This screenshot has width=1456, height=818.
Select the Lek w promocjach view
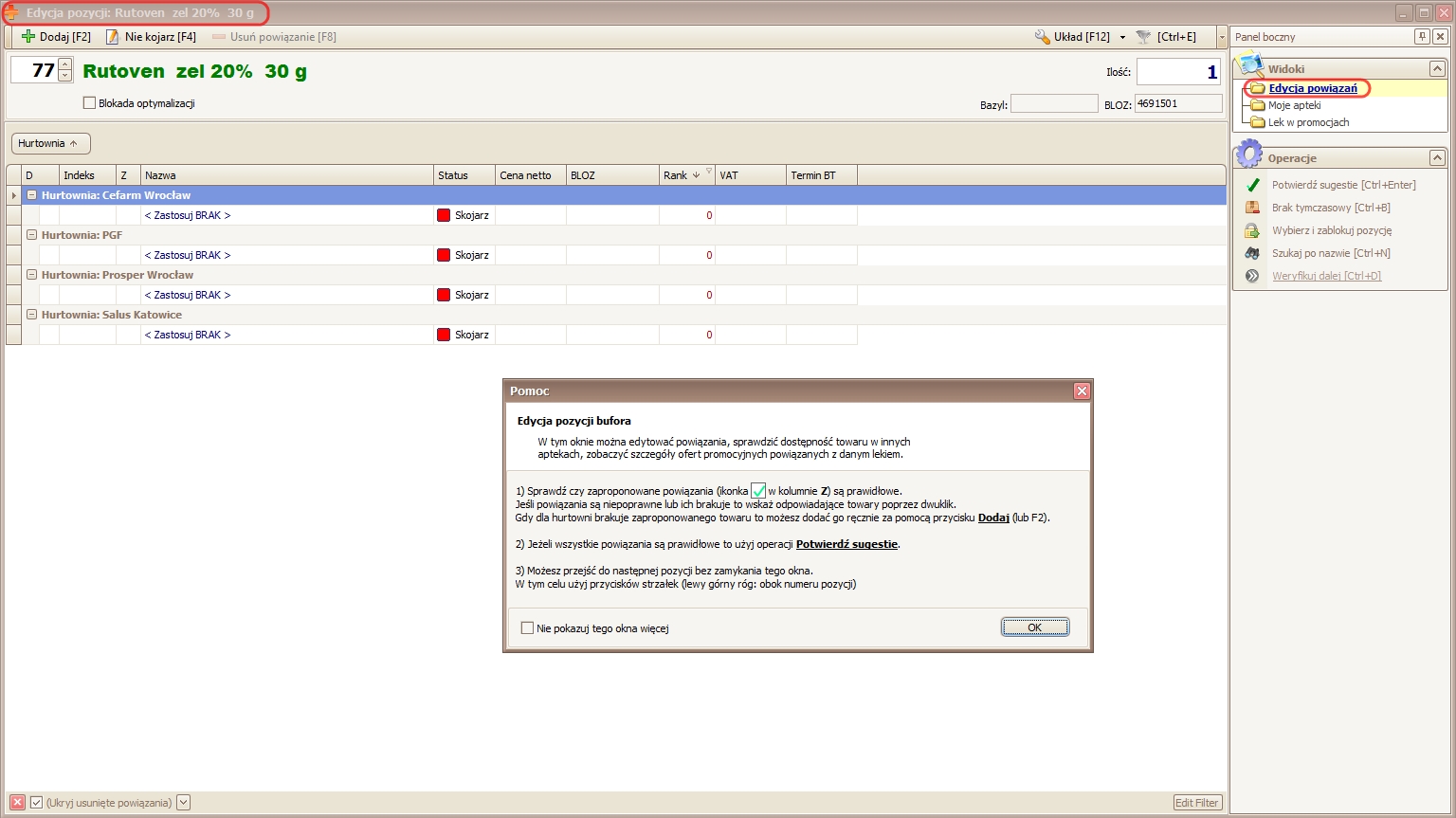[x=1308, y=122]
